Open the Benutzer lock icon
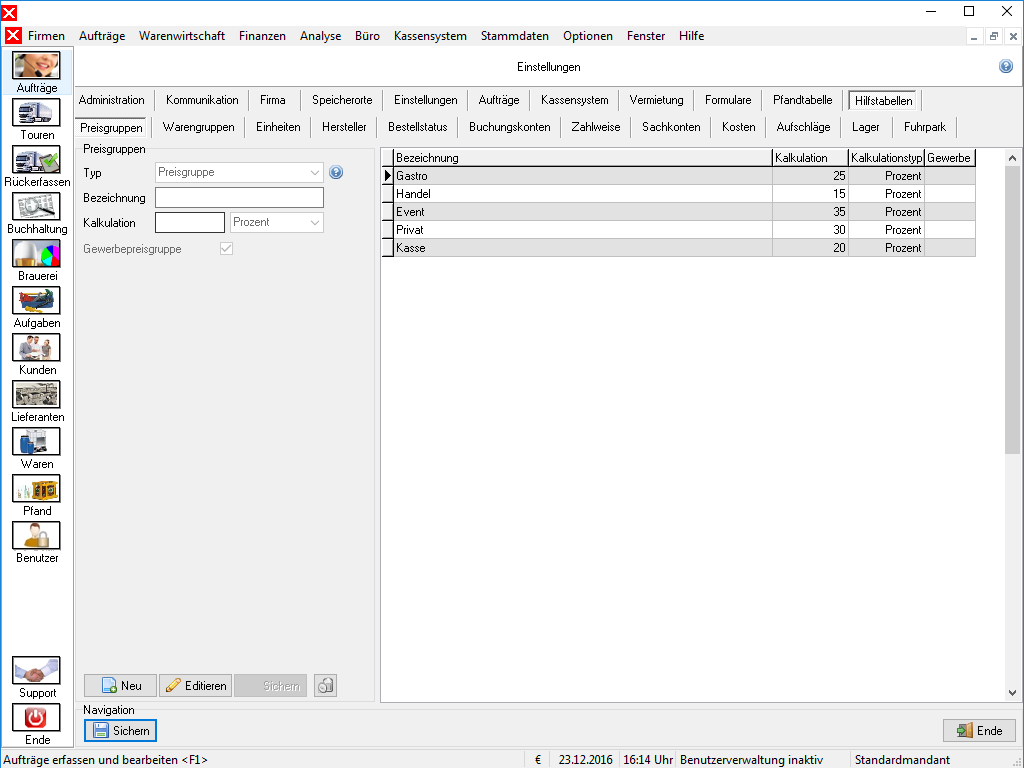 pyautogui.click(x=37, y=536)
